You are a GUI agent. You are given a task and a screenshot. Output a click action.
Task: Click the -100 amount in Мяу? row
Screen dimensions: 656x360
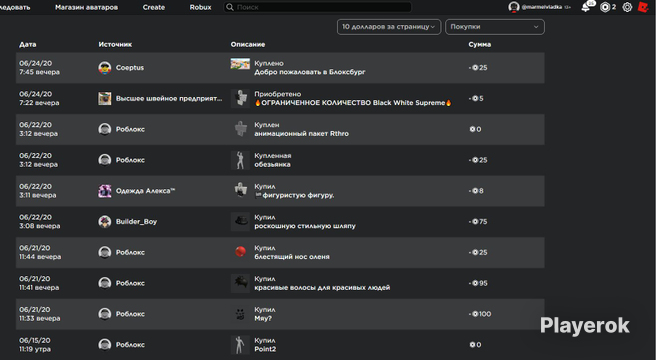480,314
